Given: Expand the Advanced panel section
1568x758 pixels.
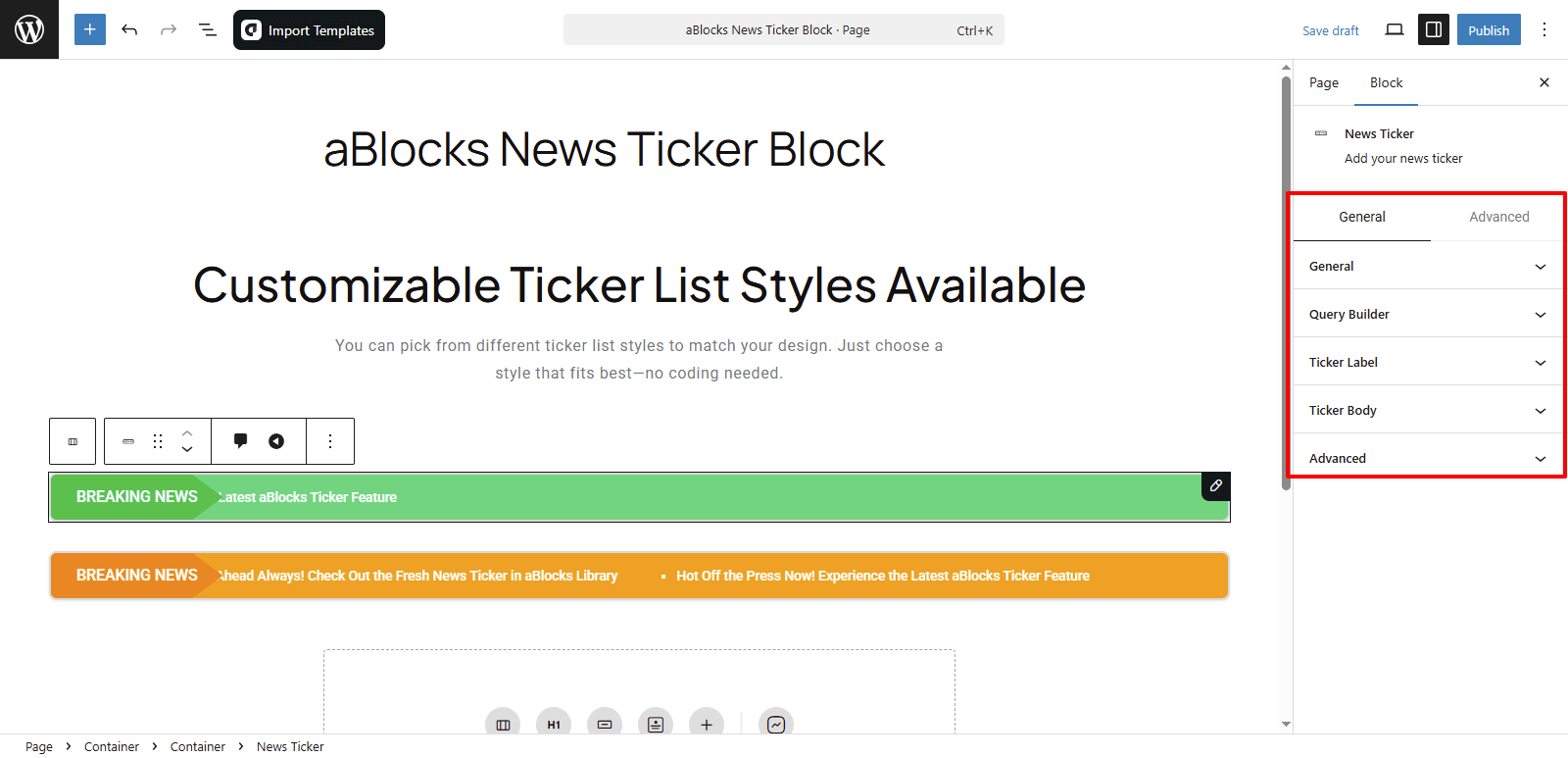Looking at the screenshot, I should pyautogui.click(x=1428, y=458).
